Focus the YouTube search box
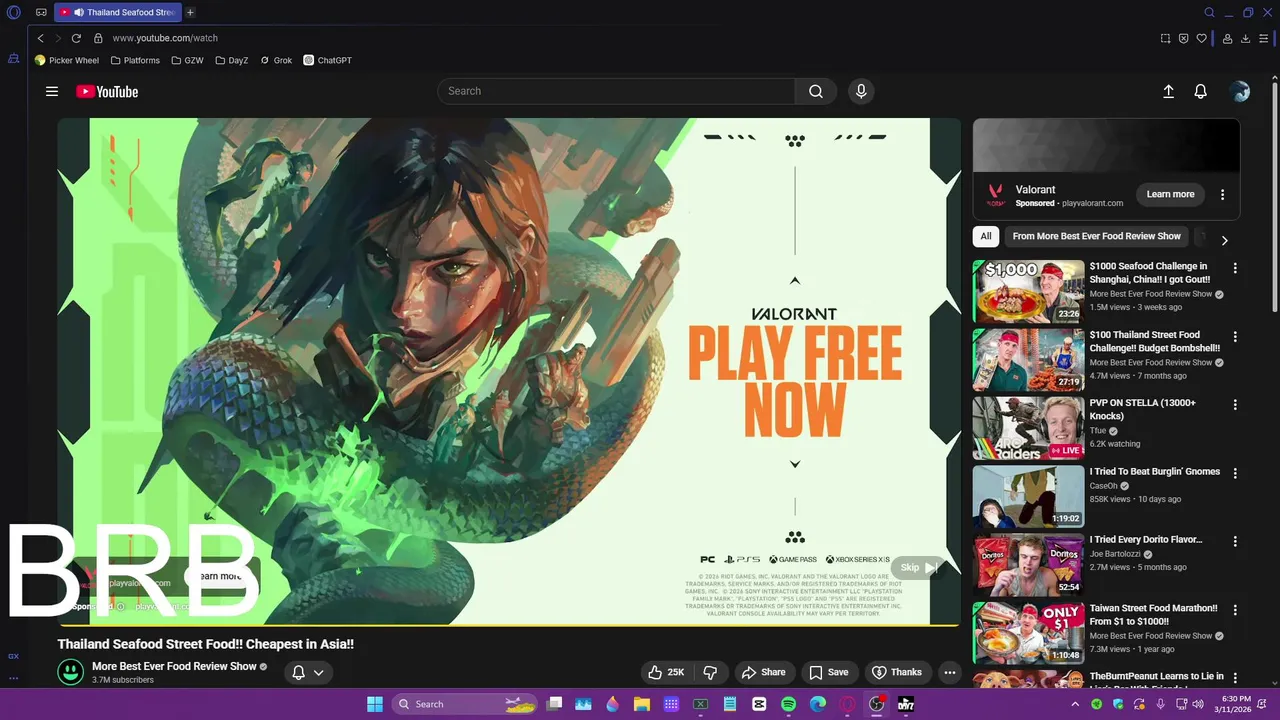 tap(616, 91)
